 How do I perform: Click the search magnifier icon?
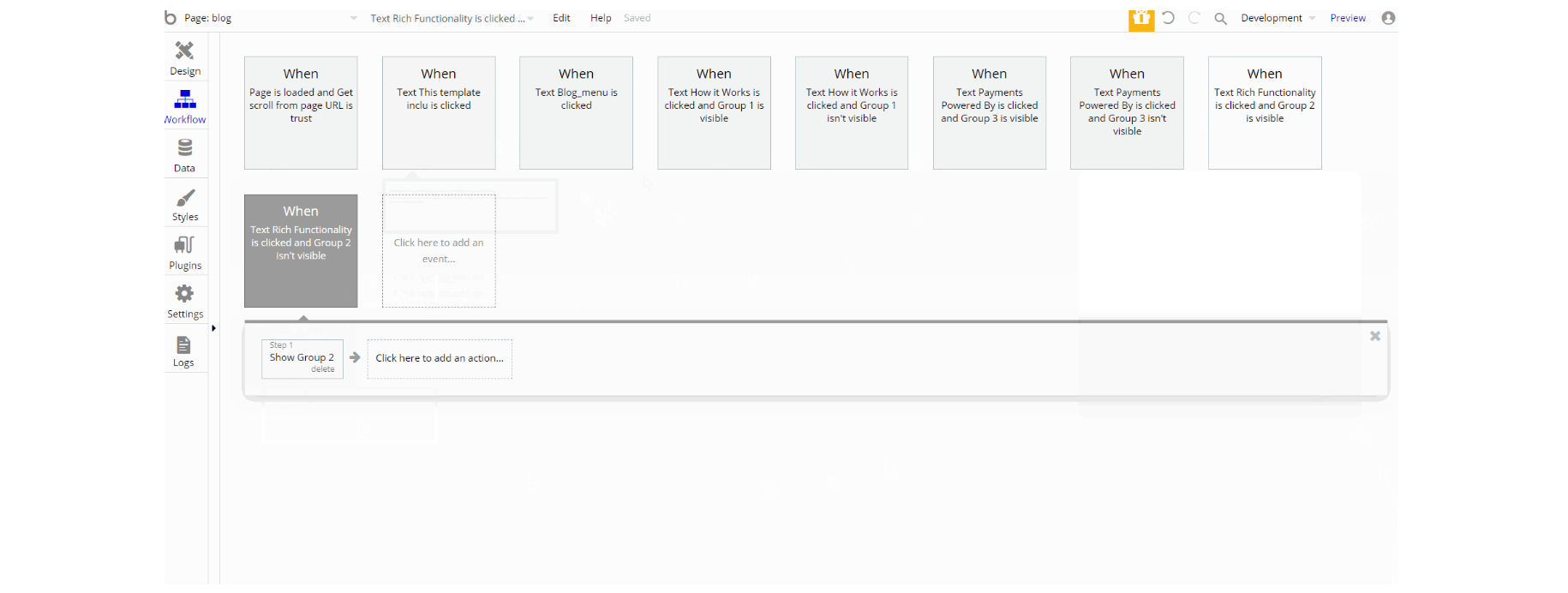point(1220,18)
